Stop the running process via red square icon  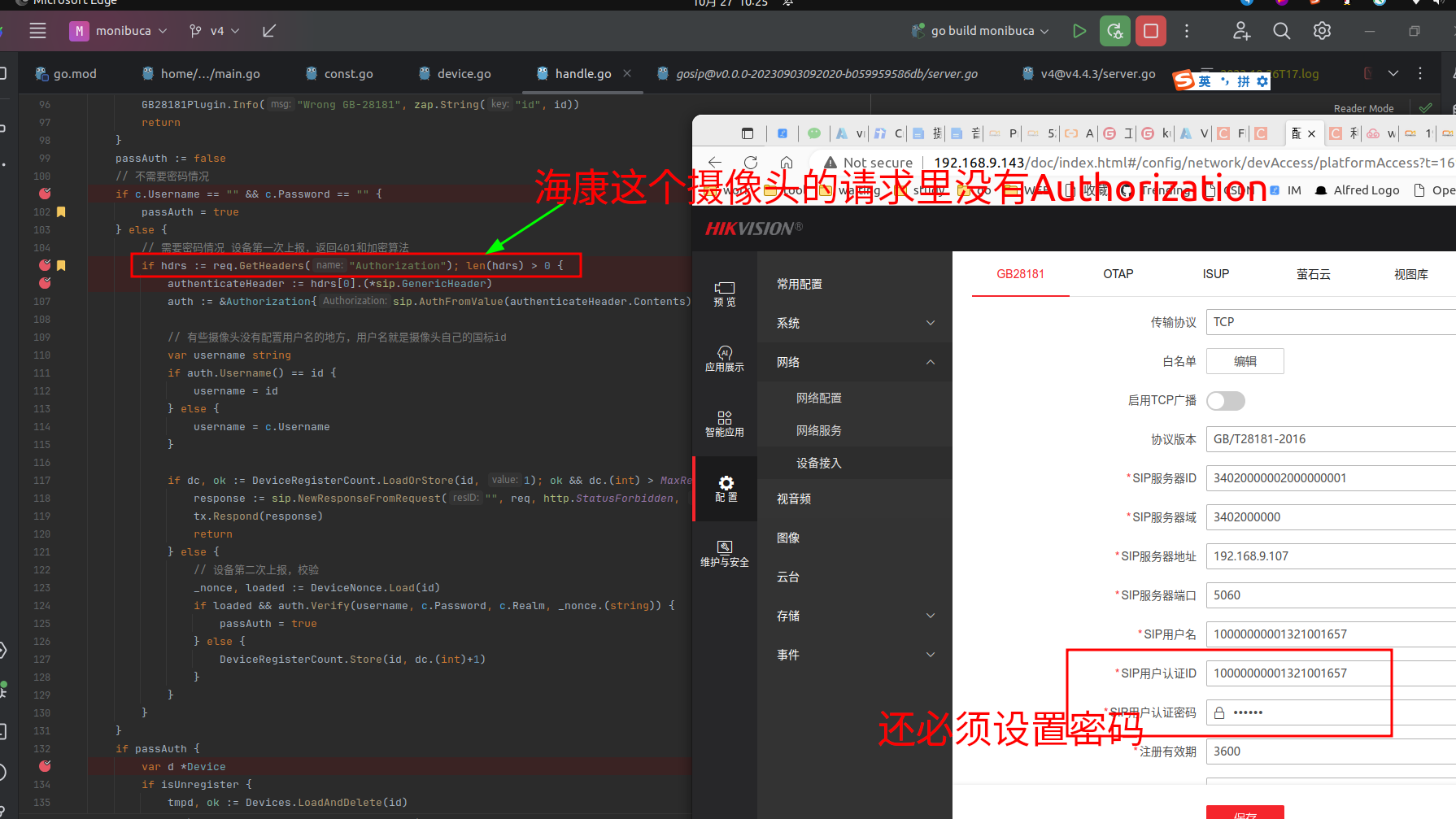click(x=1151, y=30)
